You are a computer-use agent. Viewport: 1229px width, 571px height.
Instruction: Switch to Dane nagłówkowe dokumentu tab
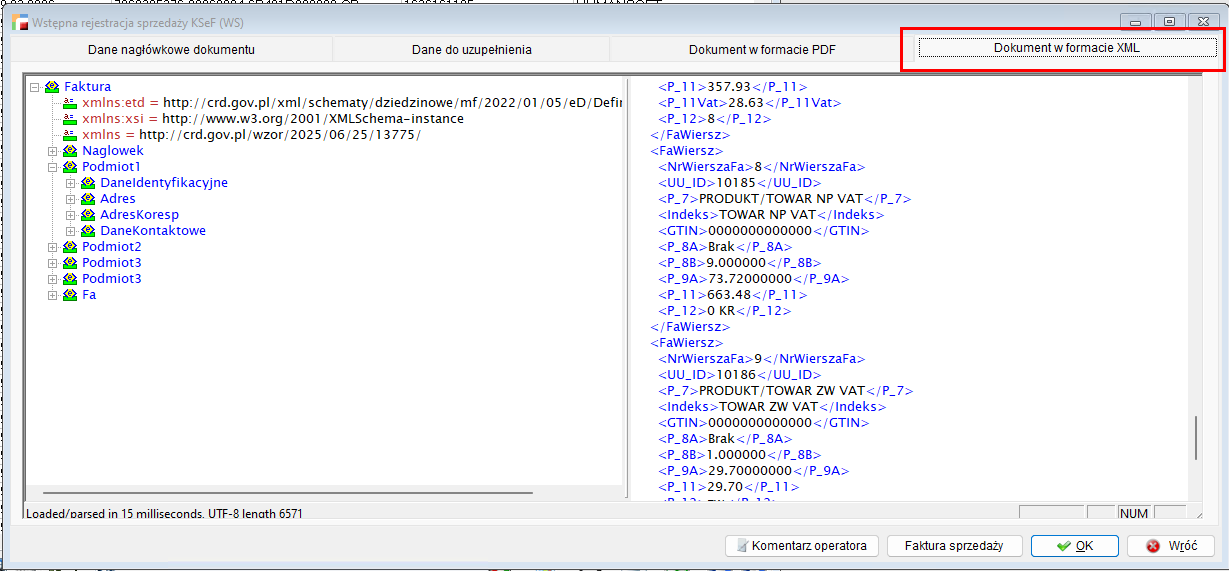click(x=171, y=49)
